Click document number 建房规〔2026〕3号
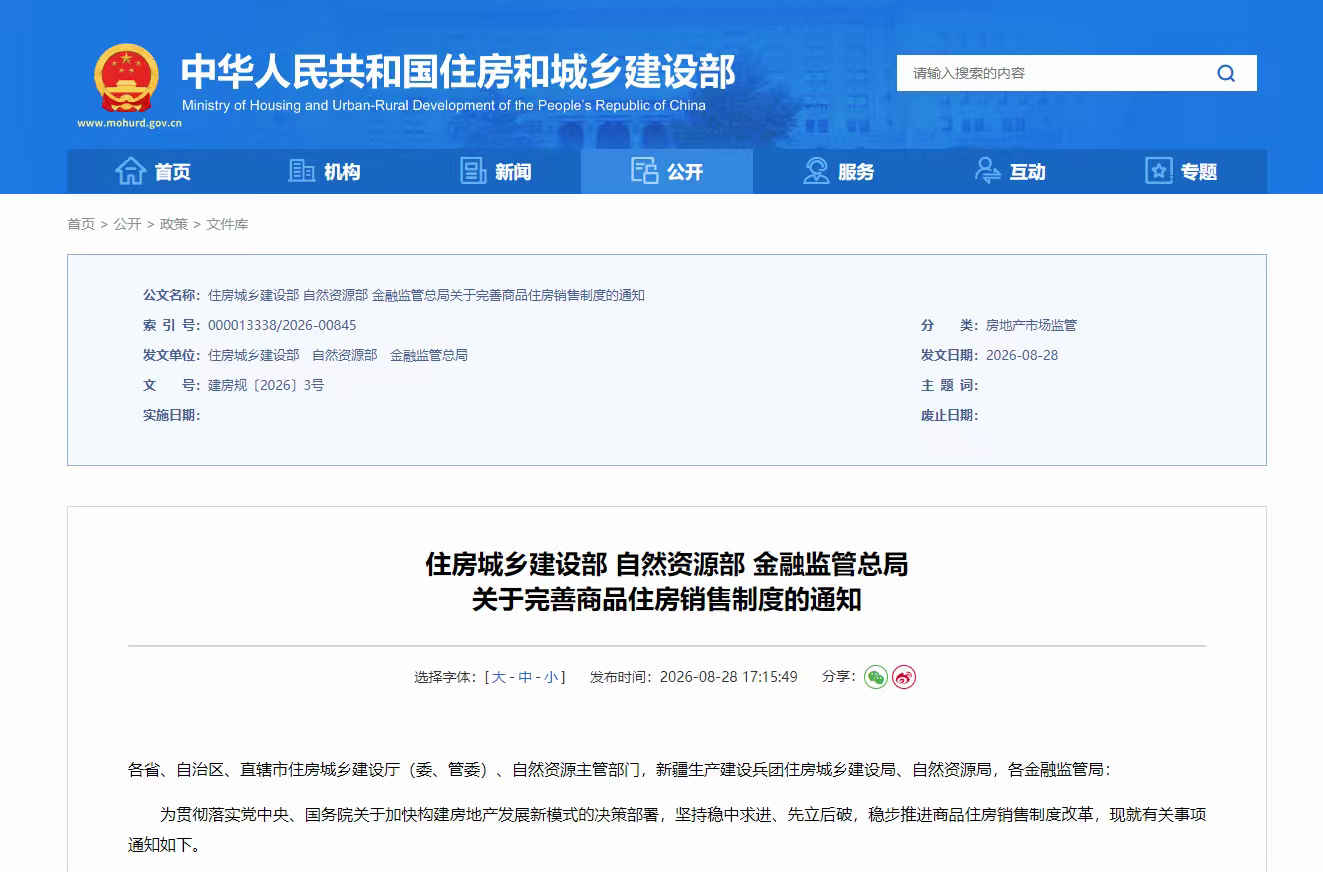 click(x=266, y=385)
